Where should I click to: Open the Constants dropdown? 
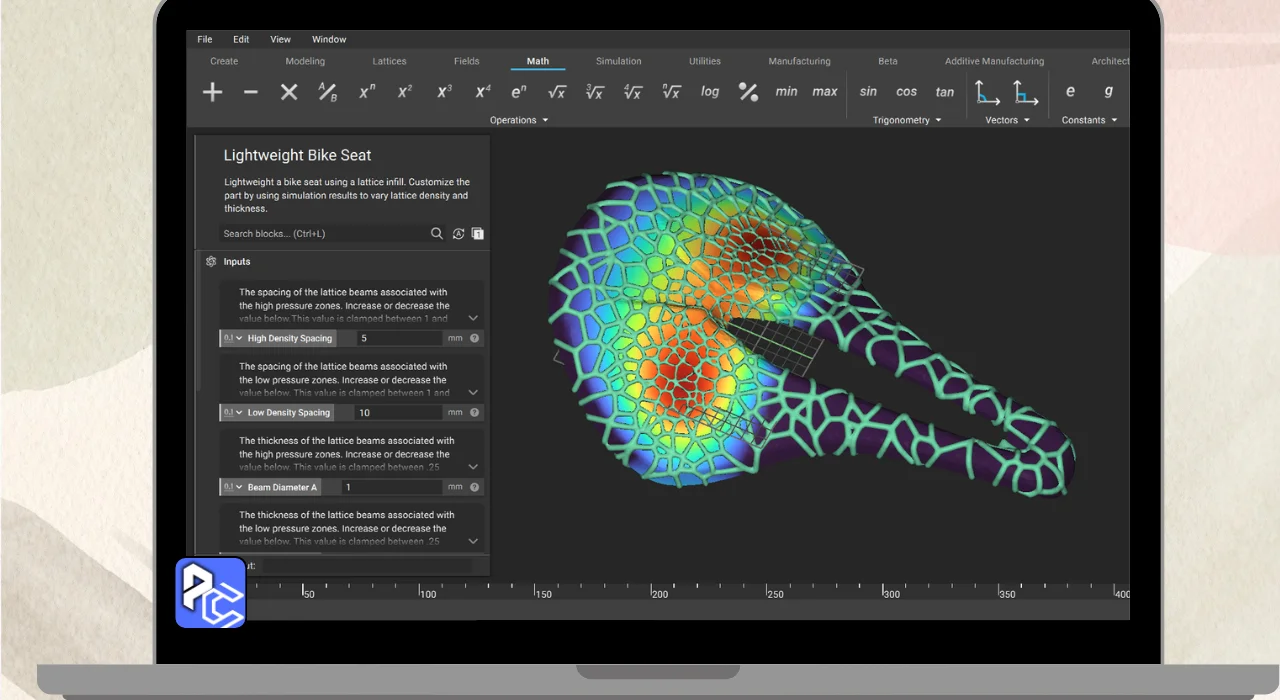pos(1089,120)
